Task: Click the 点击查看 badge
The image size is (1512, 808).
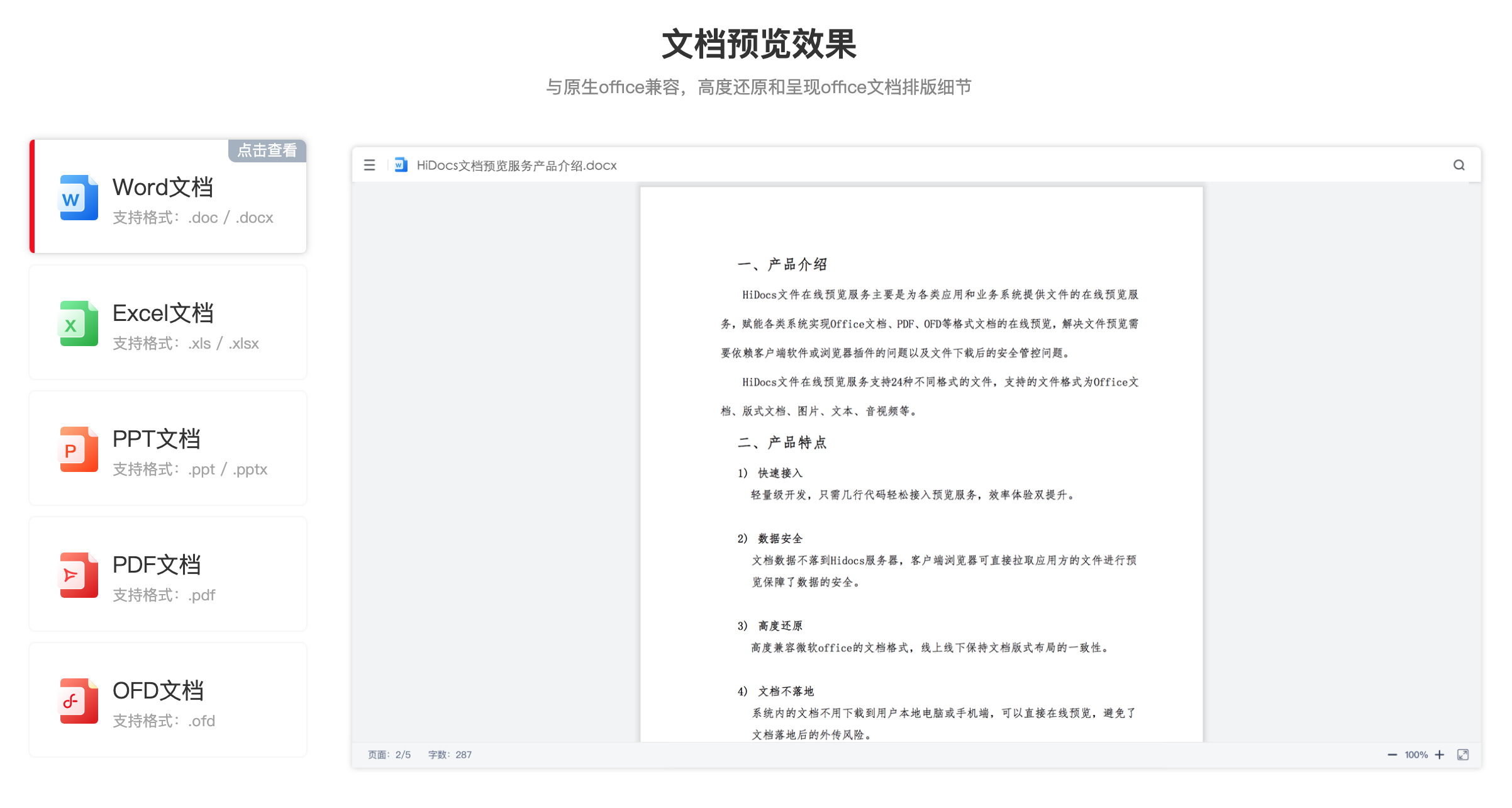Action: point(266,151)
